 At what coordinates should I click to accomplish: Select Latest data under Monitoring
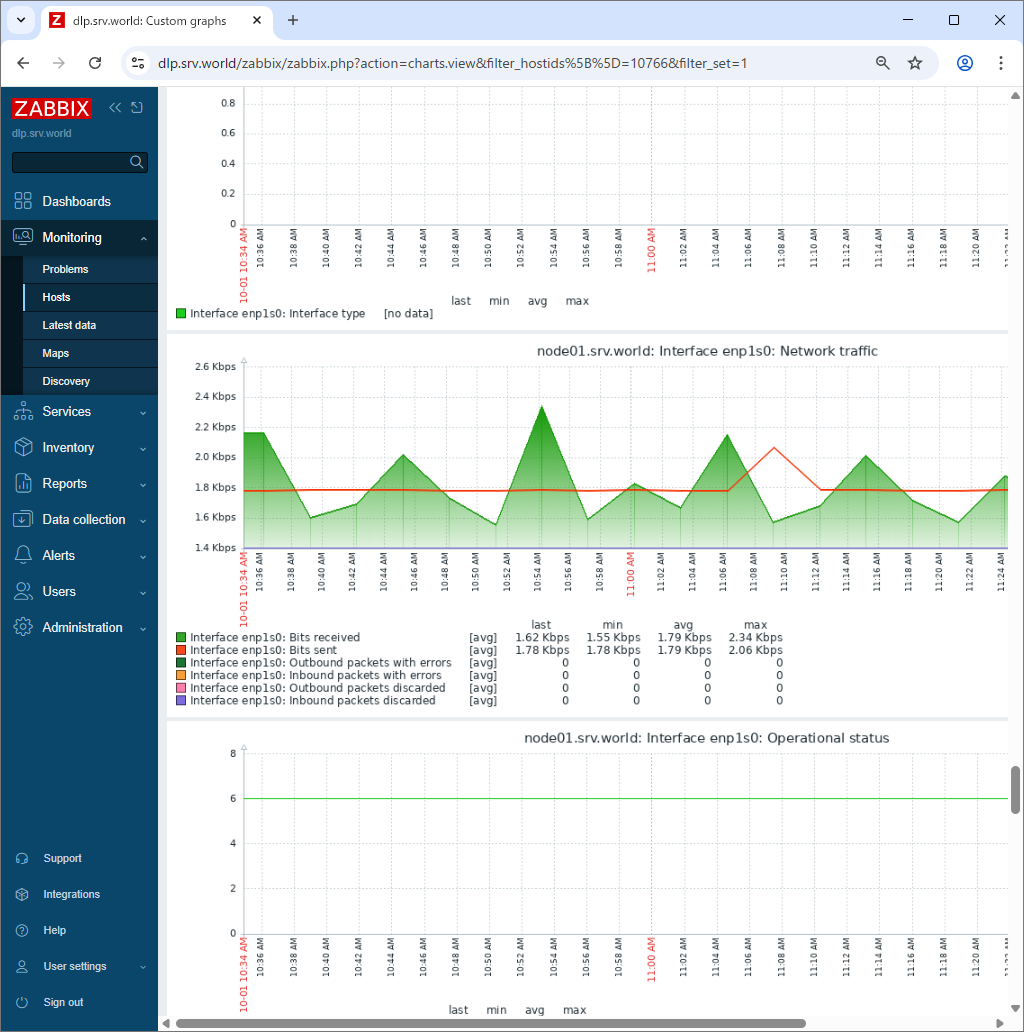point(69,325)
